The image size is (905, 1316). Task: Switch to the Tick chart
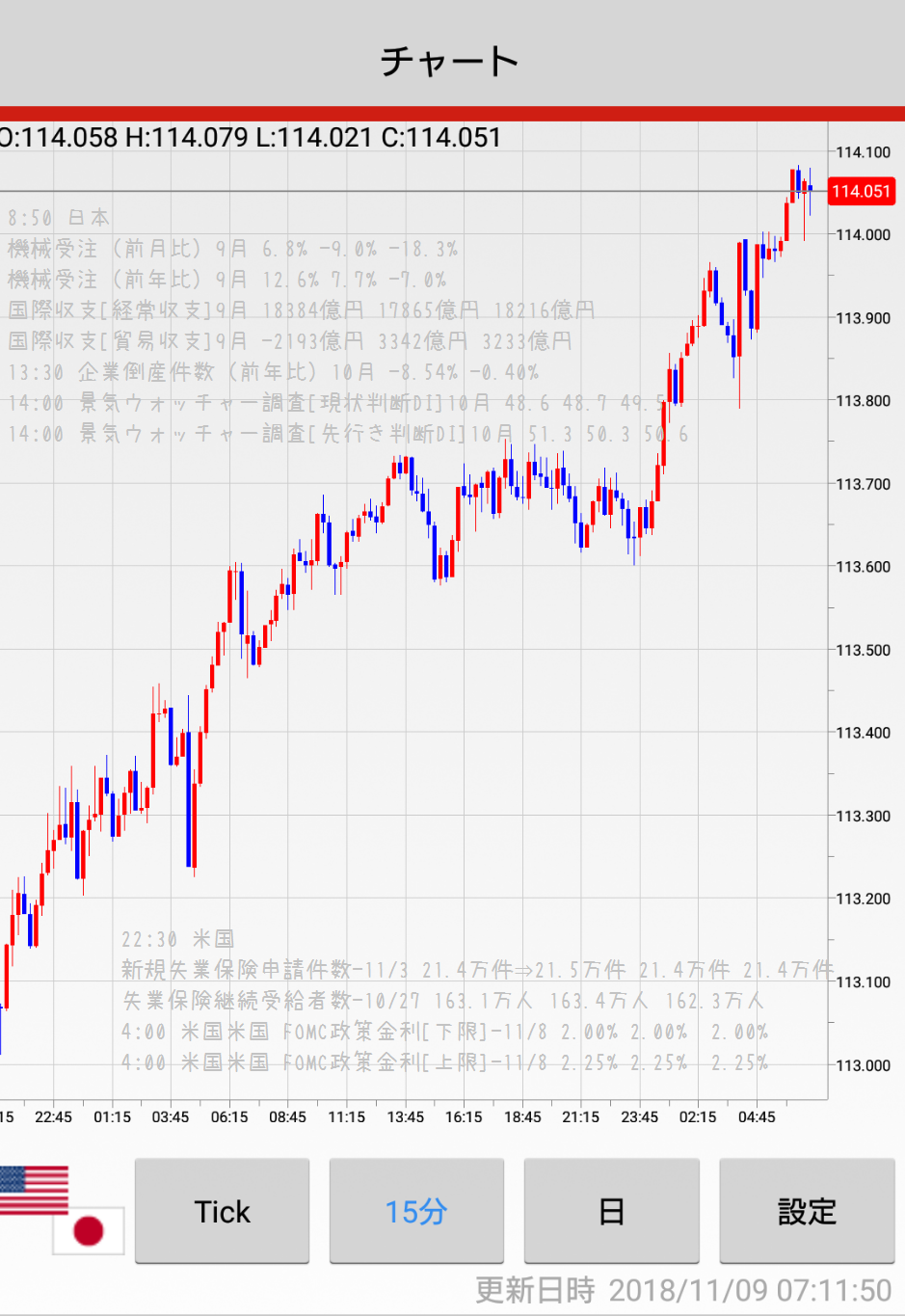[x=222, y=1211]
